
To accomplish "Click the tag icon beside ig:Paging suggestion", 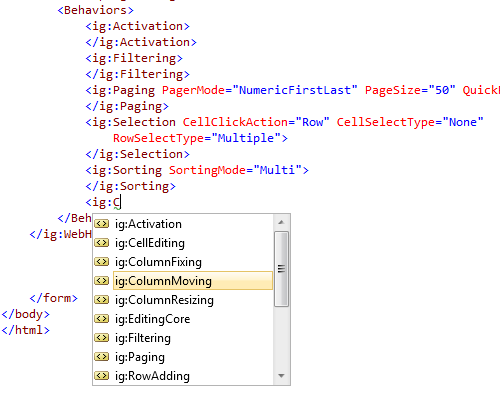I will click(x=102, y=357).
